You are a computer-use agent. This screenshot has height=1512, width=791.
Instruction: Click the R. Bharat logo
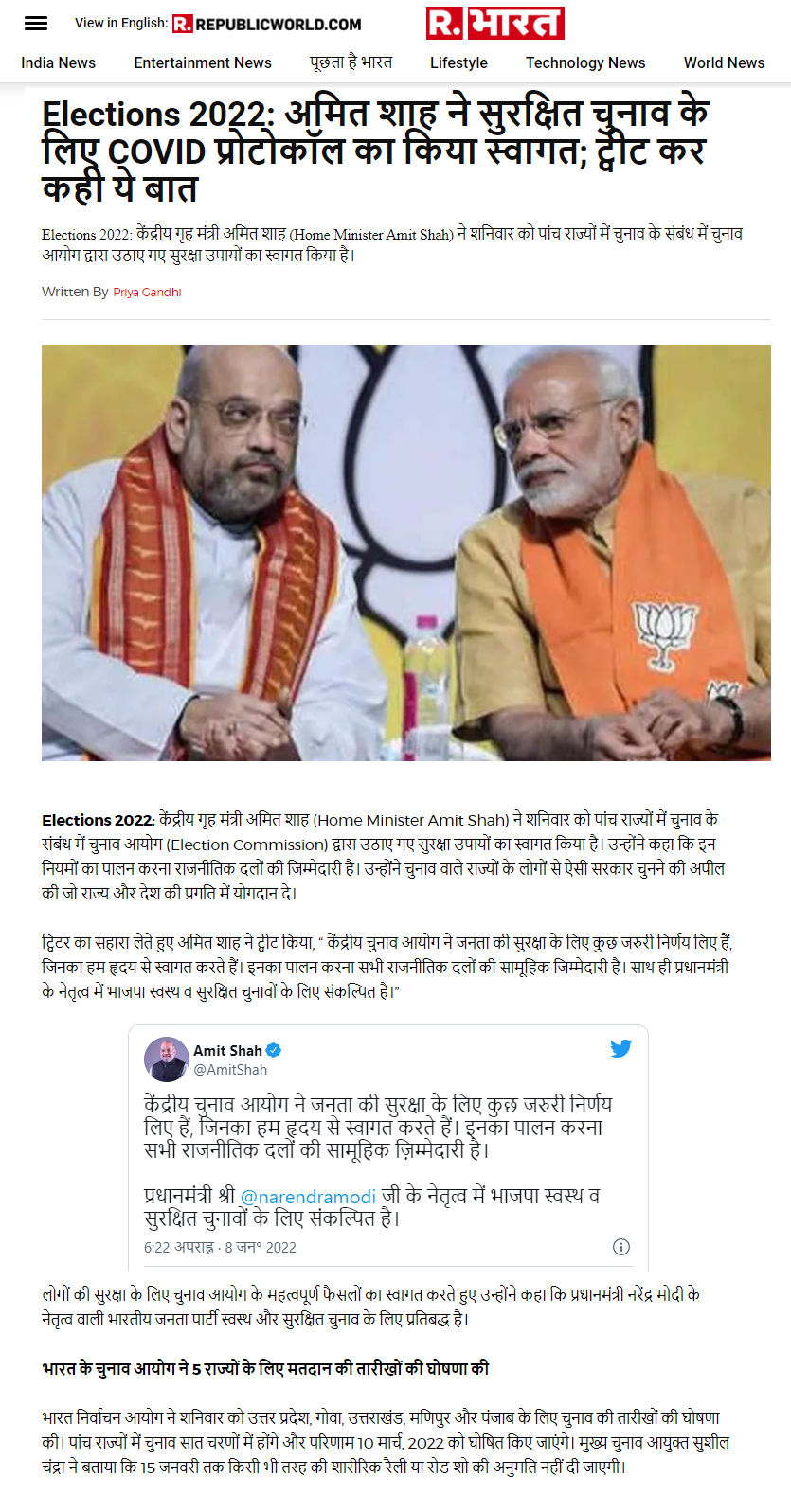(x=495, y=23)
